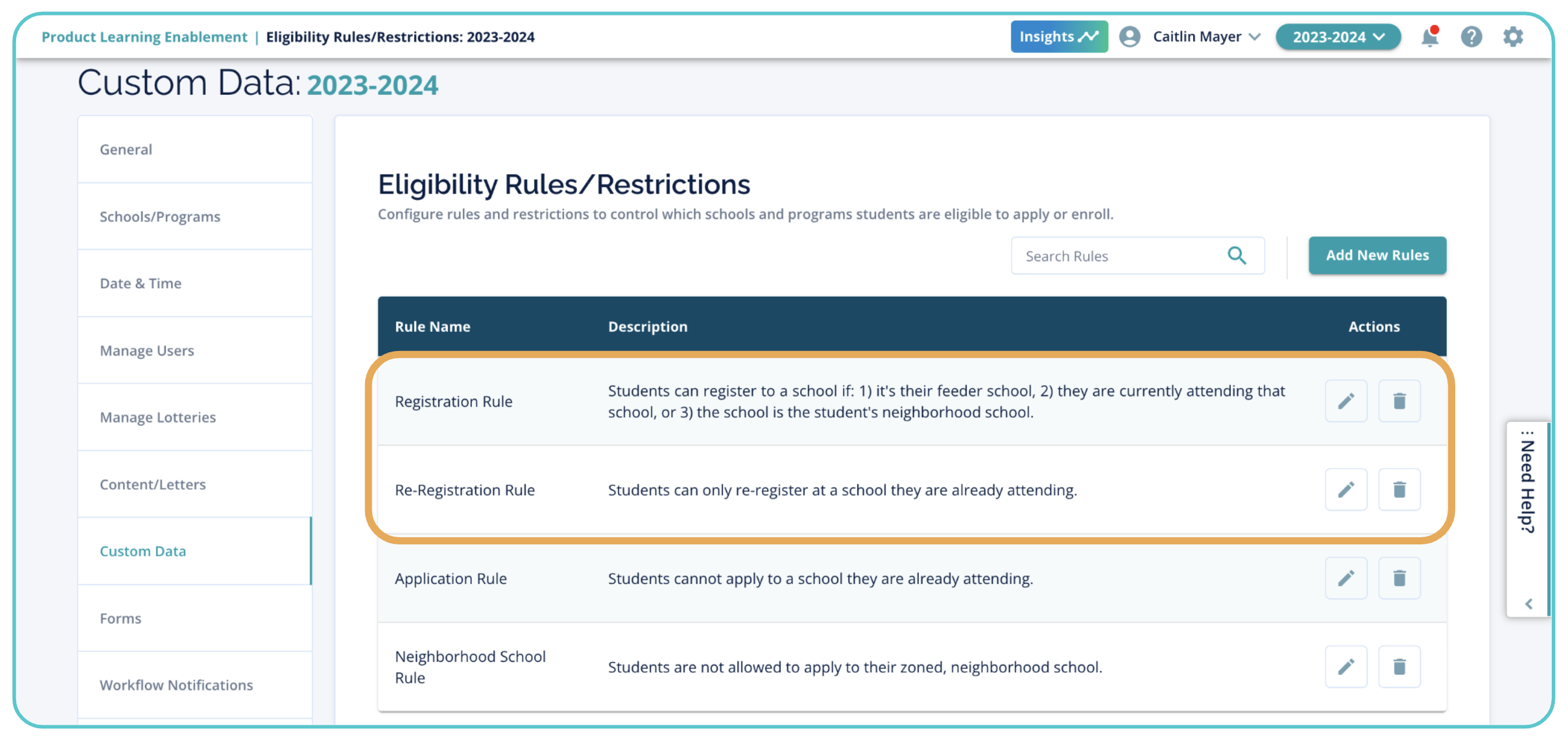Select Manage Lotteries in sidebar
Viewport: 1568px width, 745px height.
tap(158, 417)
